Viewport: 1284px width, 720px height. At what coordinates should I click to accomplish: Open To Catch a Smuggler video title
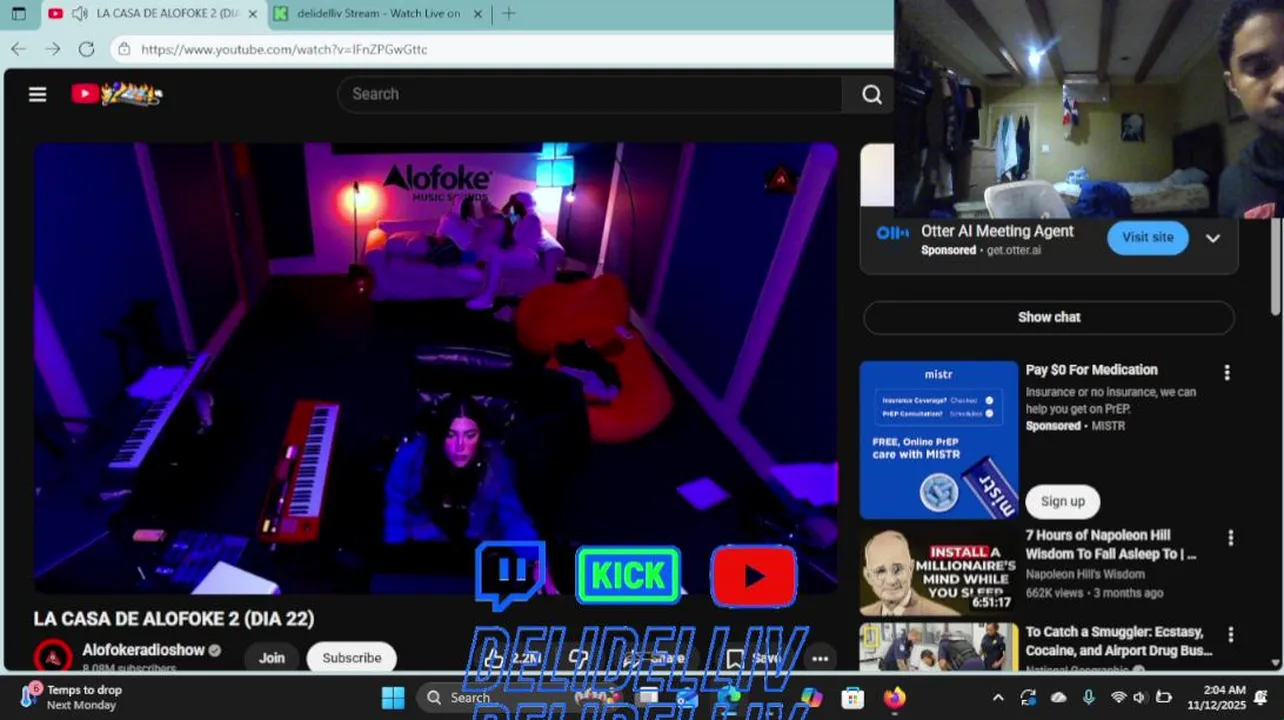[x=1118, y=641]
